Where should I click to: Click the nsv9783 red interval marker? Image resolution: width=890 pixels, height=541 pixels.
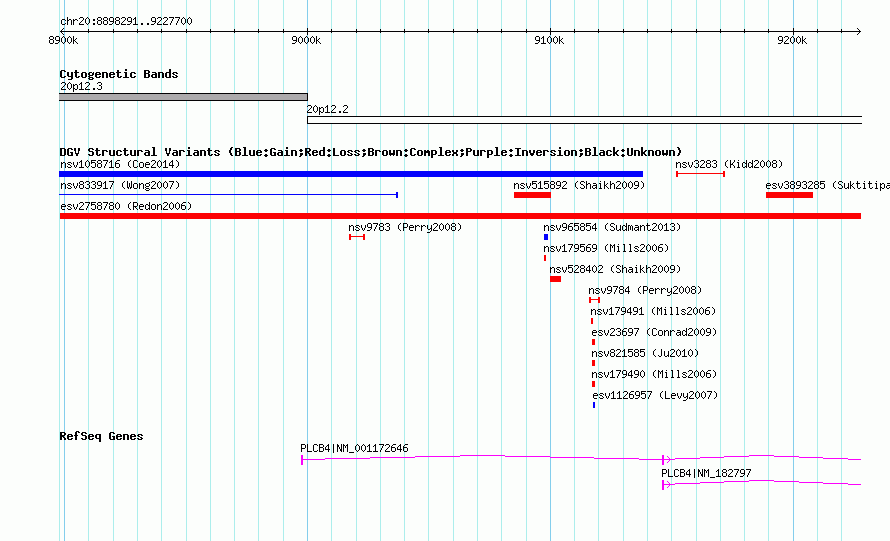(x=357, y=237)
